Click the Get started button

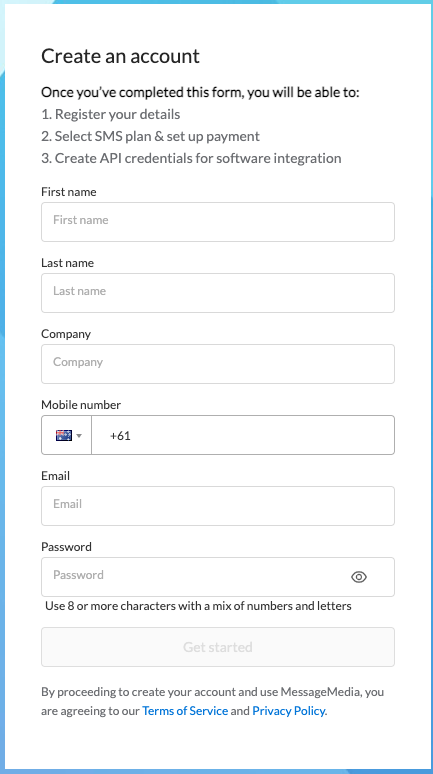pos(218,647)
